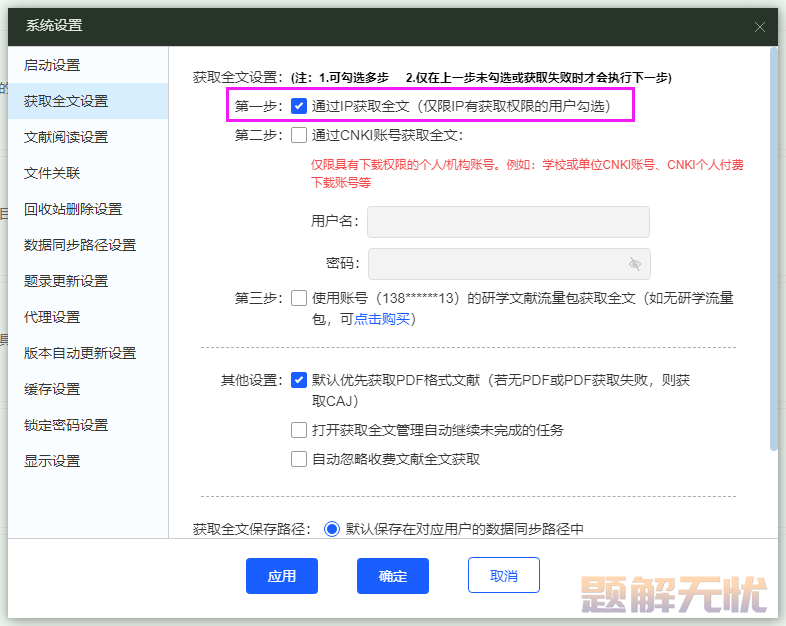Close the 系统设置 dialog
Screen dimensions: 786x626
(759, 27)
